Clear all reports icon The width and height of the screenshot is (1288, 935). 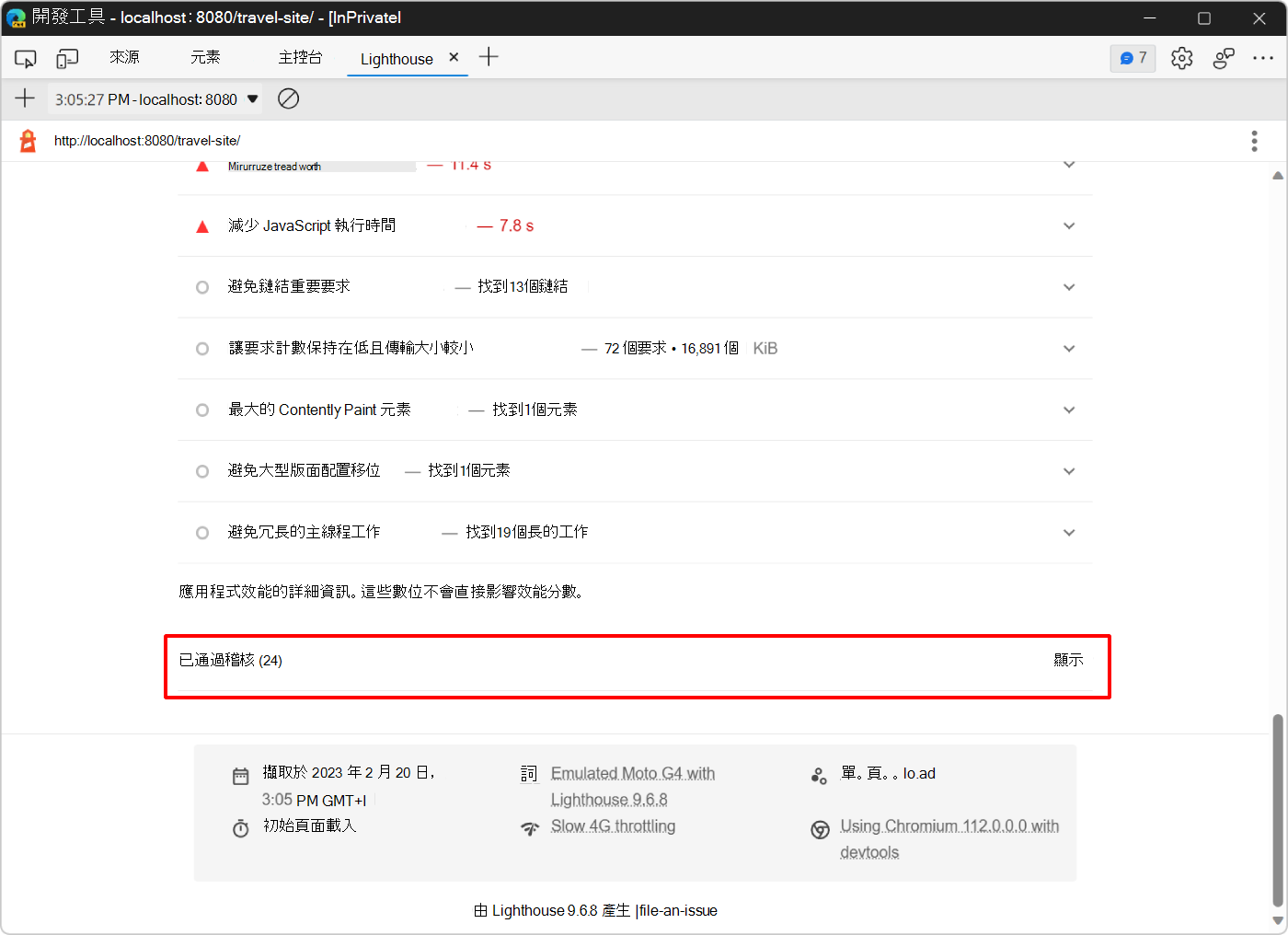click(288, 98)
